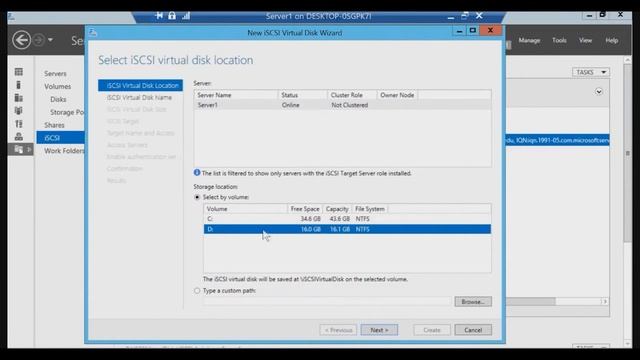The height and width of the screenshot is (360, 640).
Task: Open the View menu
Action: click(585, 40)
